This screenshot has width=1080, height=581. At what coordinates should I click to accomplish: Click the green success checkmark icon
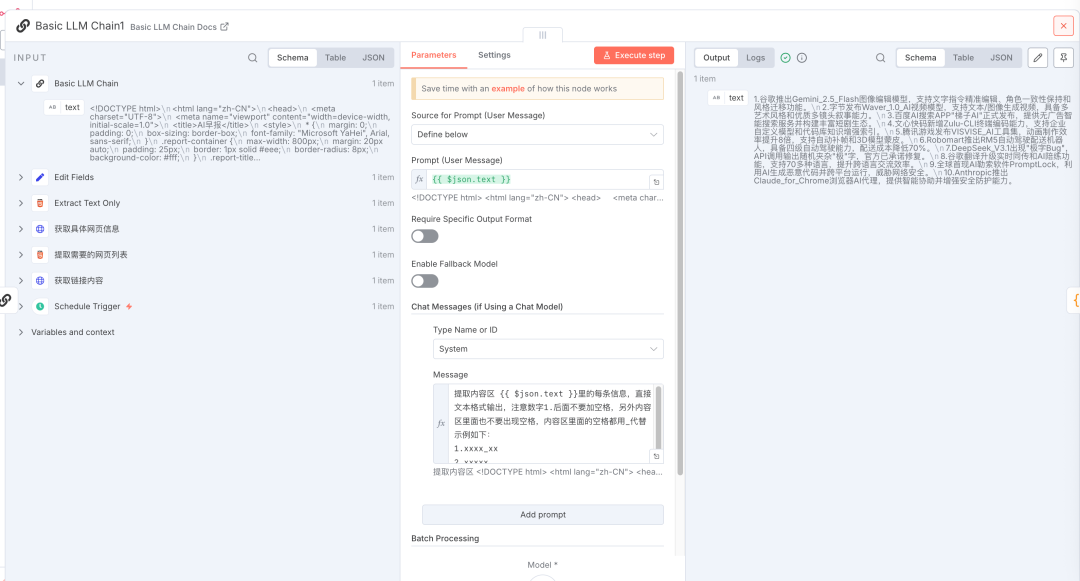(785, 58)
